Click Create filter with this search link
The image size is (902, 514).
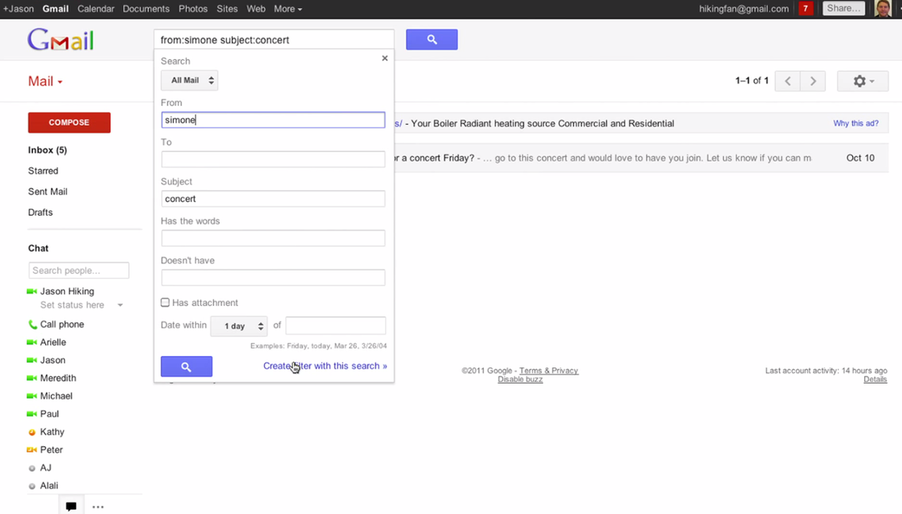click(x=325, y=366)
